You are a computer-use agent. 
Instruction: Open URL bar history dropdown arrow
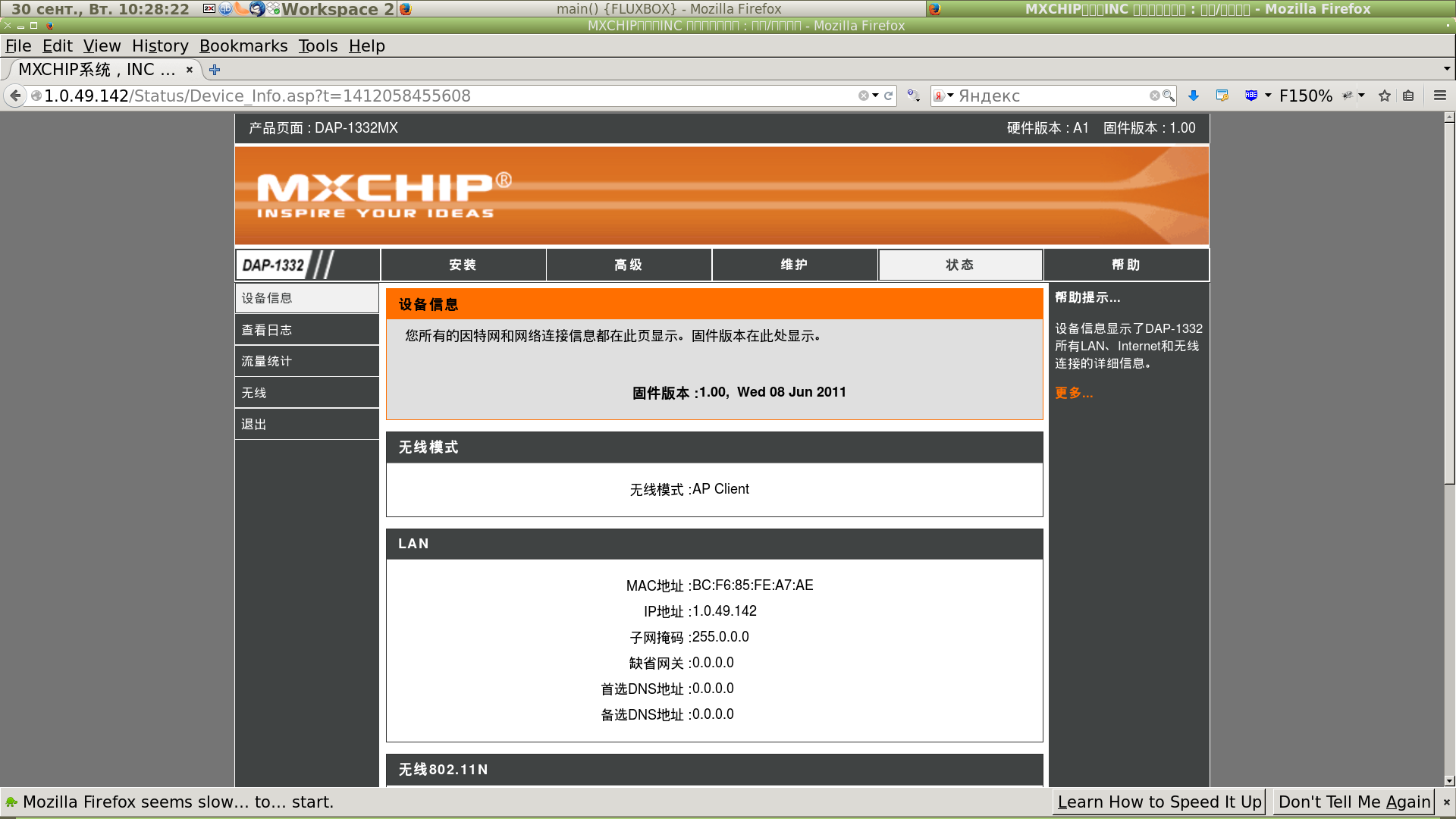click(x=875, y=96)
